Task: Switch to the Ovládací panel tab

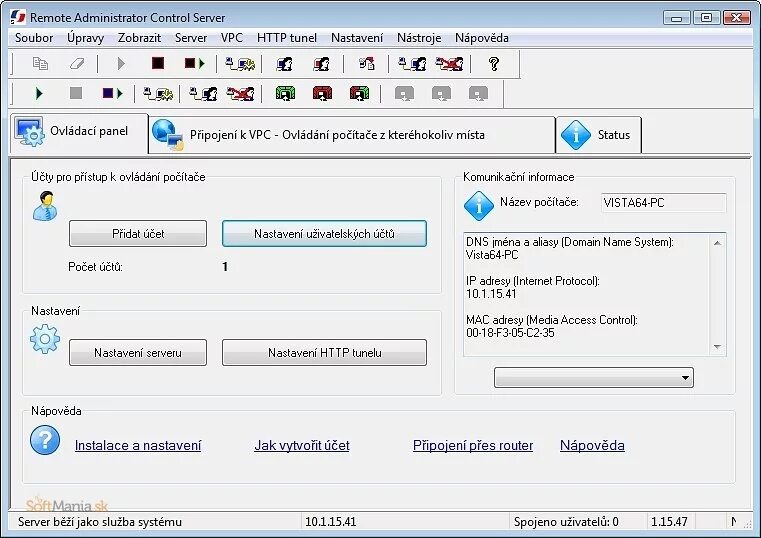Action: 79,133
